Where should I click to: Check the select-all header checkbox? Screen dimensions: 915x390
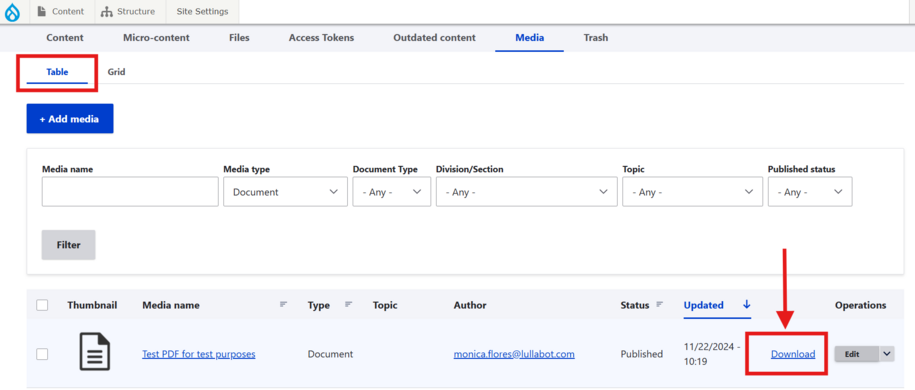pos(42,305)
